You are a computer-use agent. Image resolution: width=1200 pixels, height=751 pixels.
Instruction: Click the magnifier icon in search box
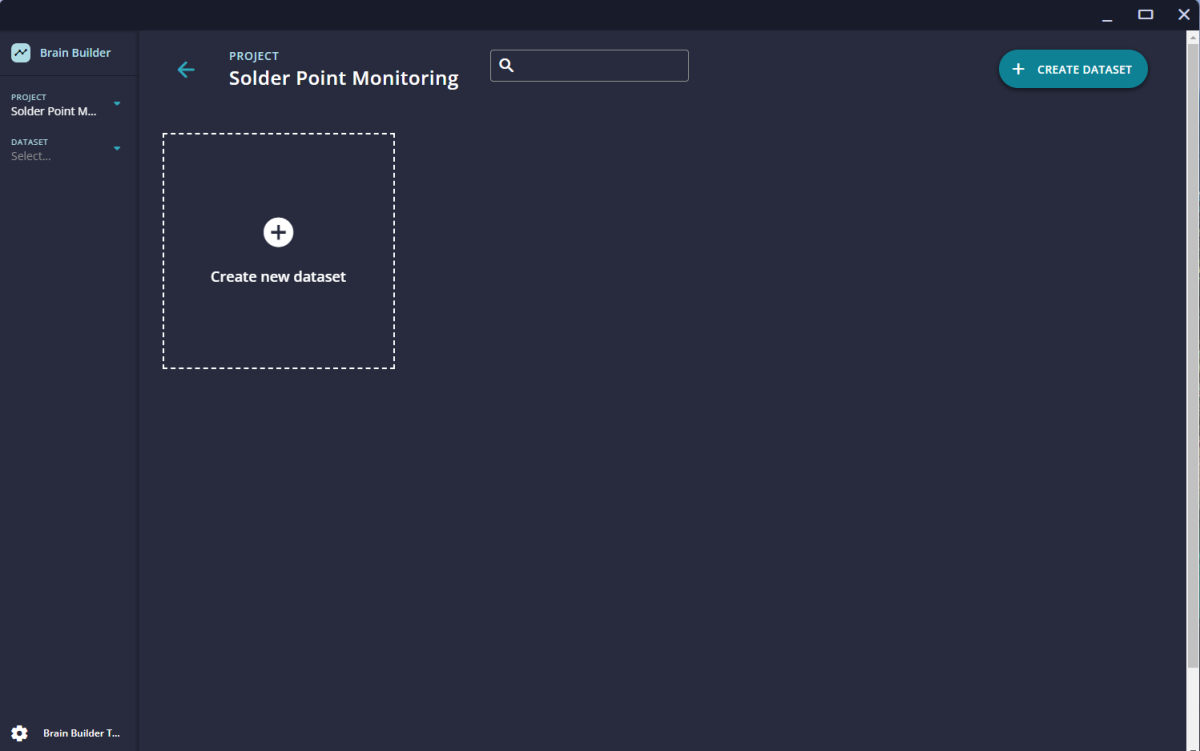point(506,65)
